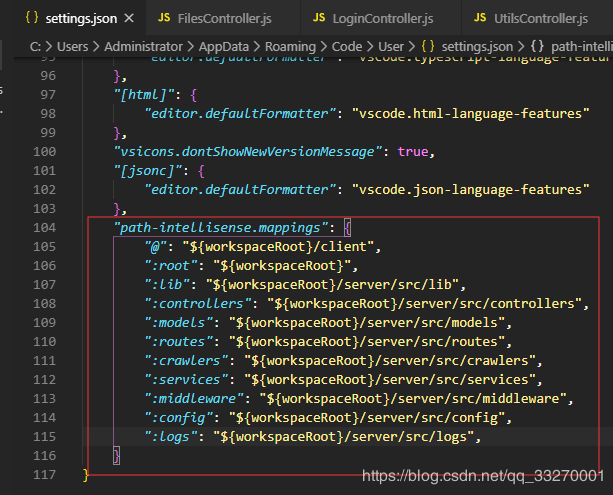Click the ":controllers" mapping key
The image size is (613, 495).
[x=198, y=304]
